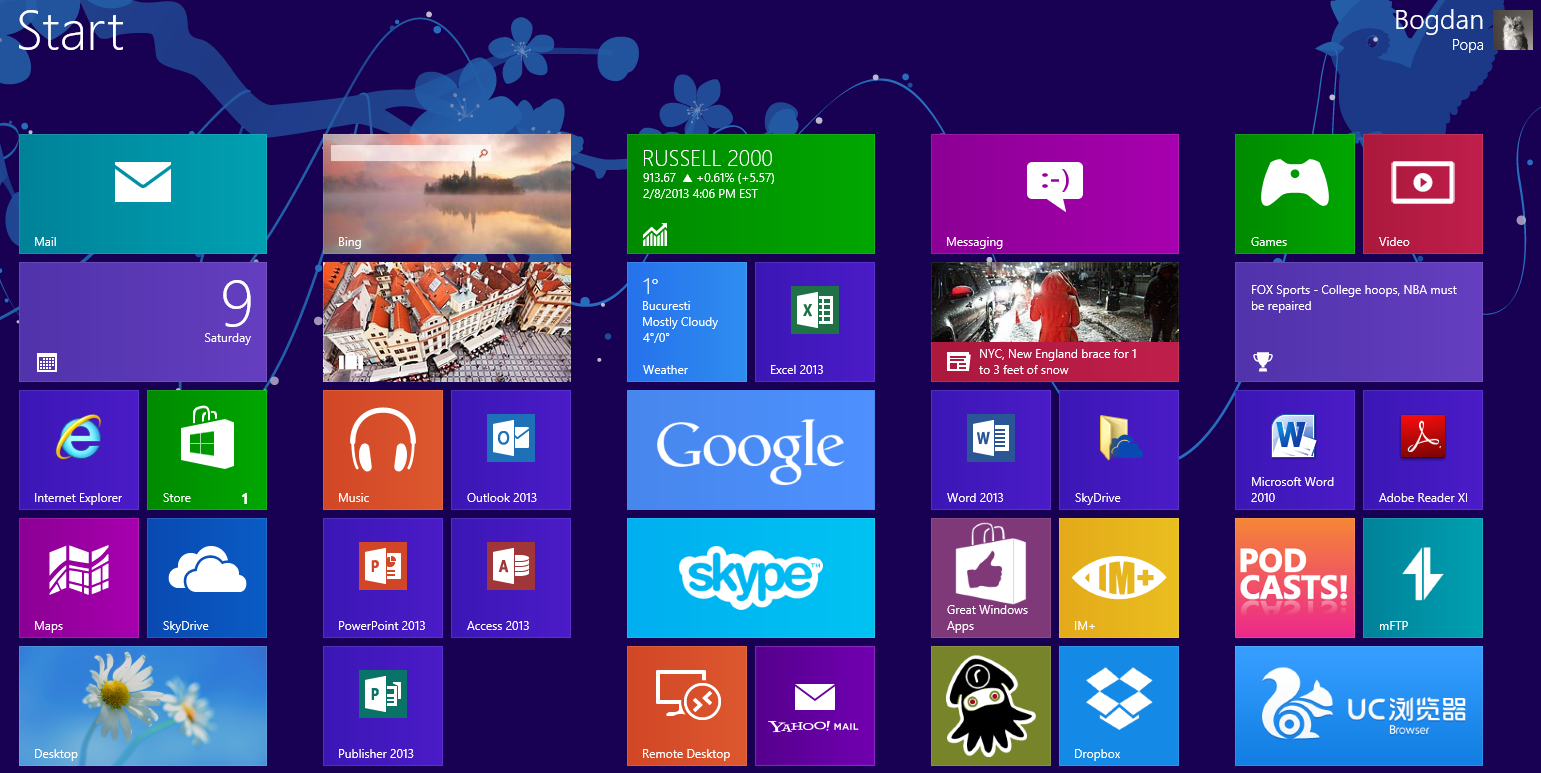Open the Windows Store tile
The image size is (1541, 773).
[x=206, y=449]
